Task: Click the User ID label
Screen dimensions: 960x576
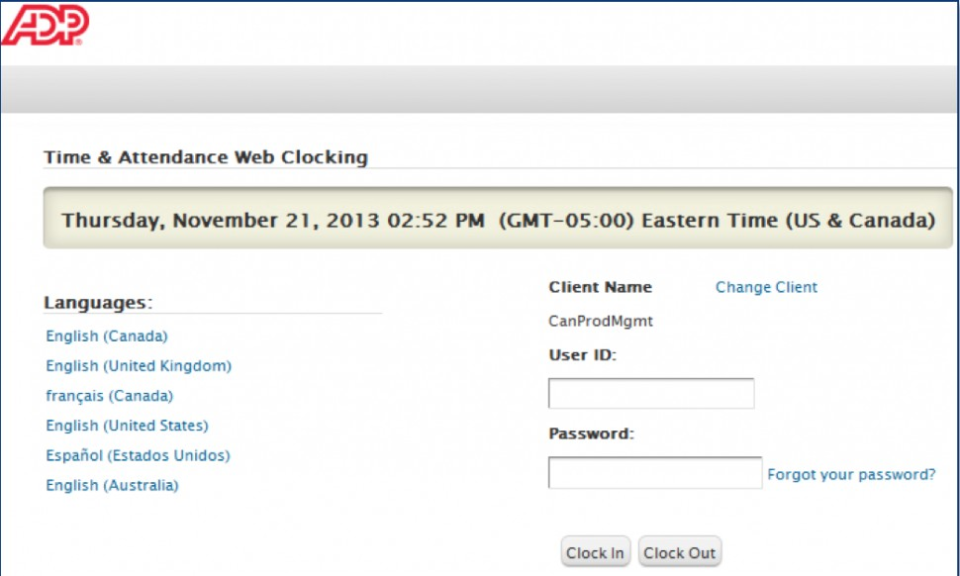Action: (x=582, y=355)
